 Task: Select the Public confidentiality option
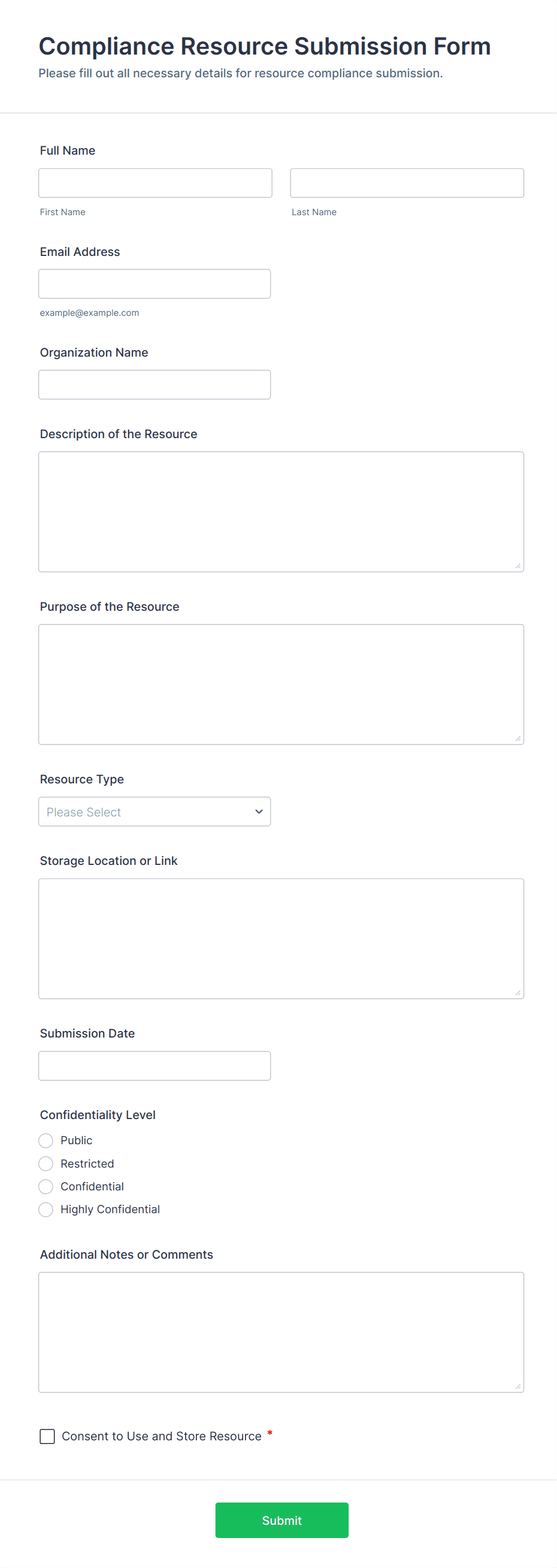coord(46,1140)
